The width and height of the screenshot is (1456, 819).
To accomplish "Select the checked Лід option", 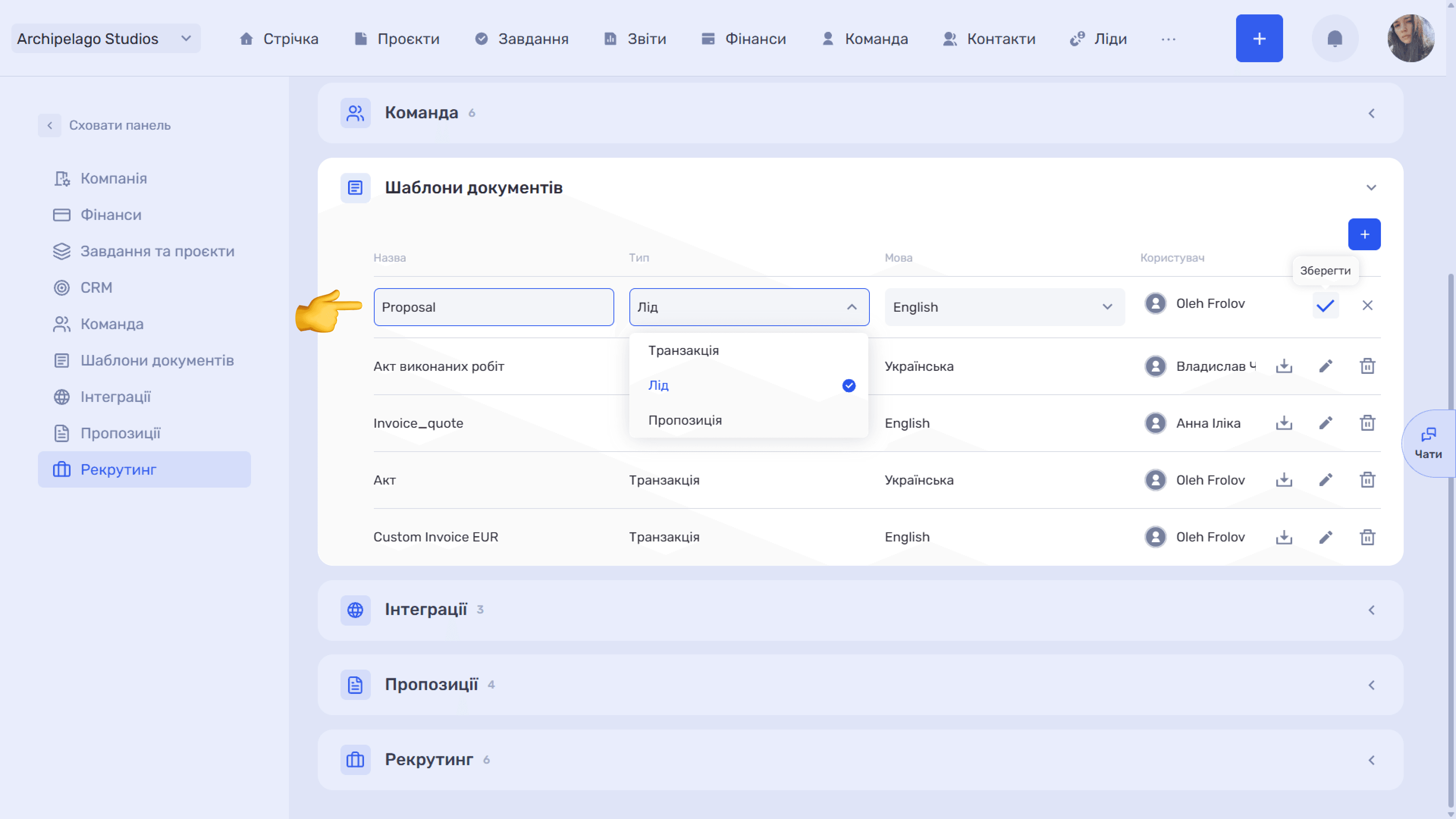I will [748, 386].
